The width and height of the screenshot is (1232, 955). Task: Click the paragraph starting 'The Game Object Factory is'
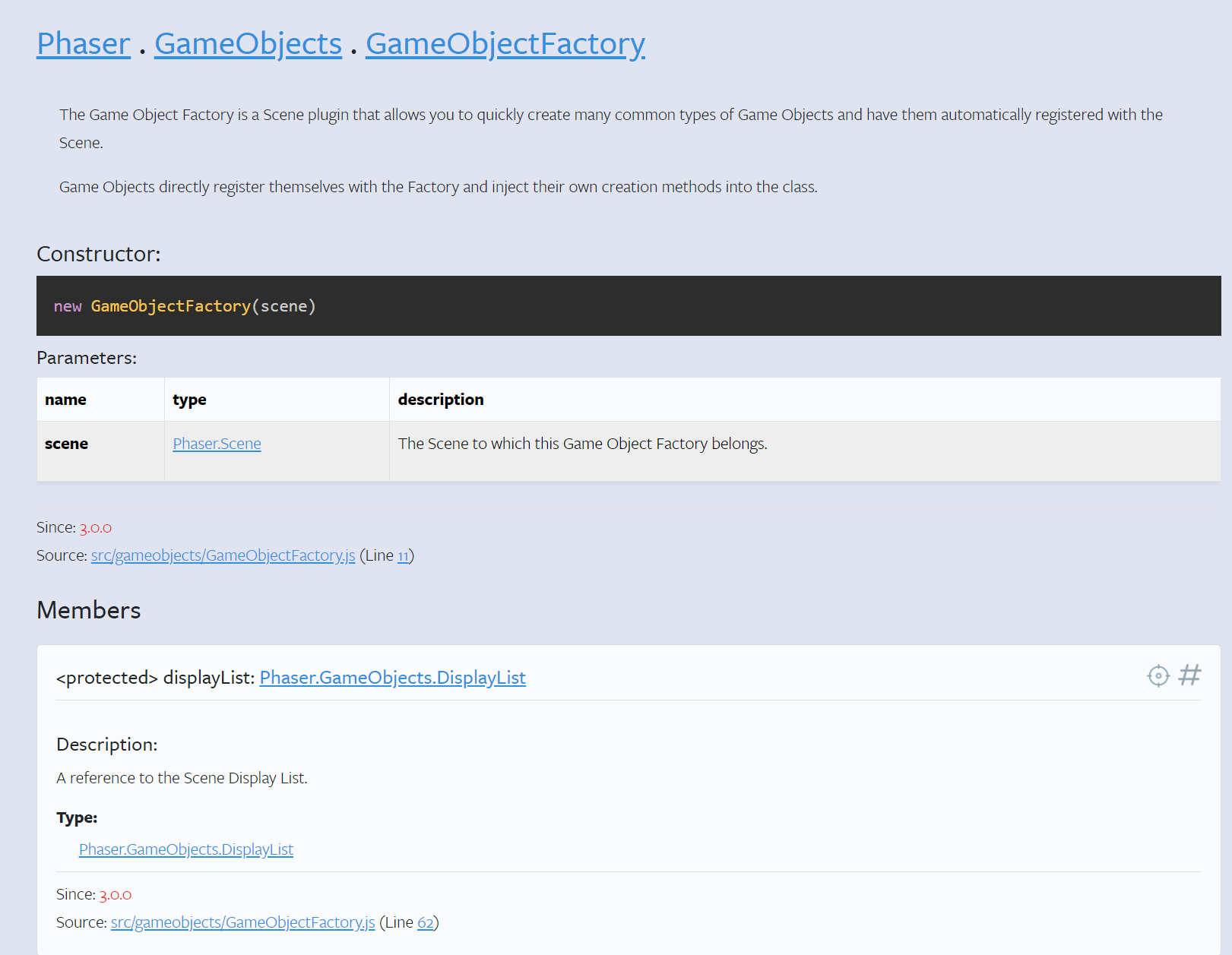[x=611, y=128]
